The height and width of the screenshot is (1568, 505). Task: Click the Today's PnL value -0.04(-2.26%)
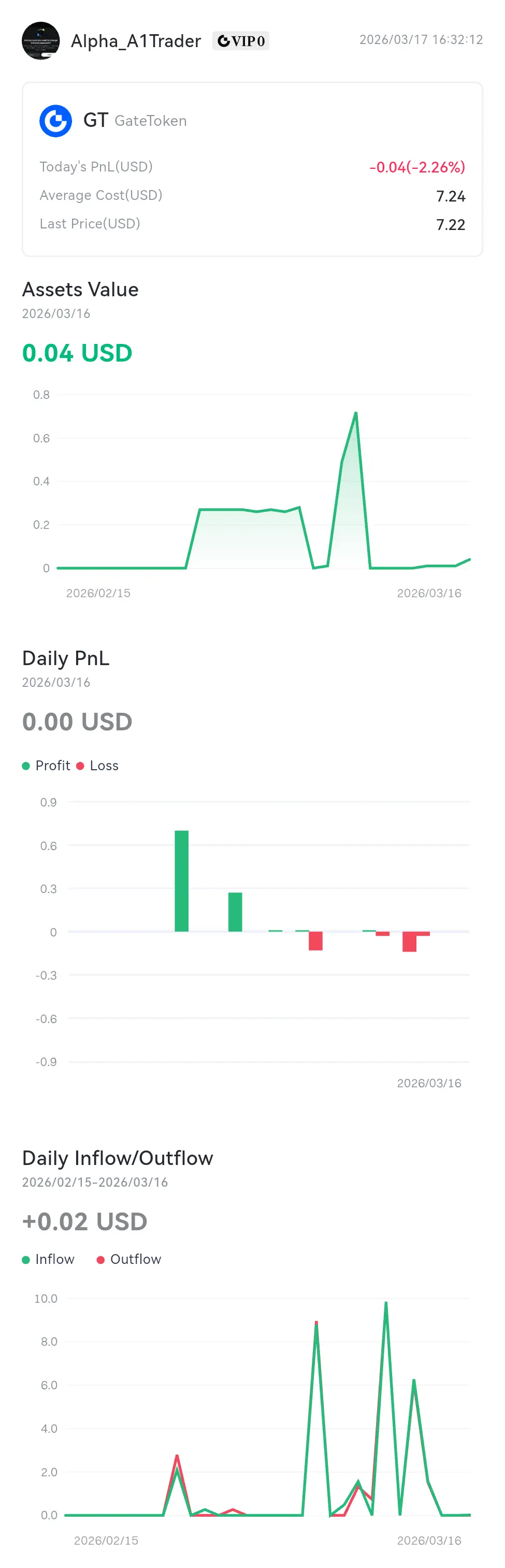(x=417, y=167)
